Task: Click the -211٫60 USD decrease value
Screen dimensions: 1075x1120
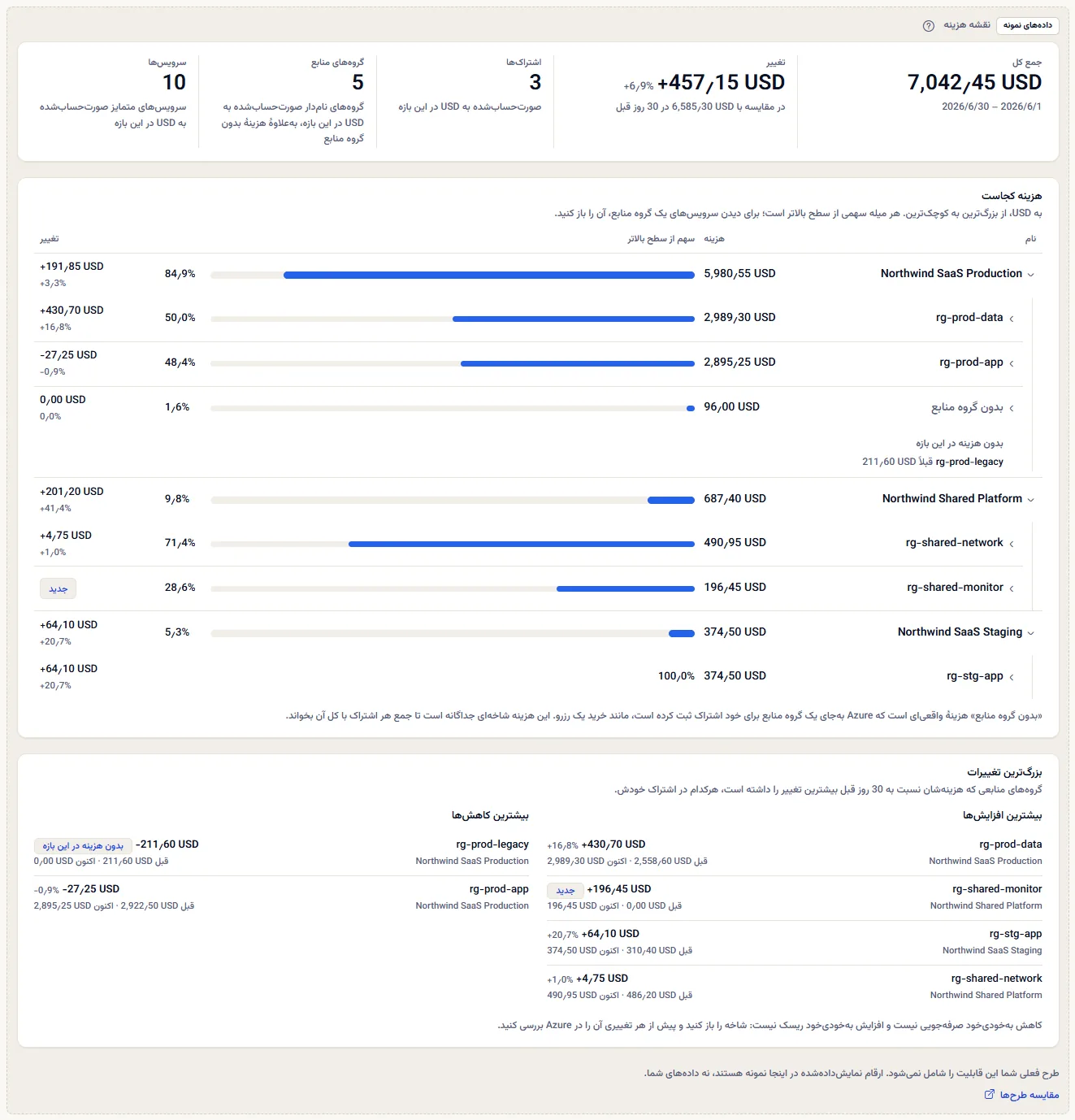Action: pyautogui.click(x=167, y=844)
